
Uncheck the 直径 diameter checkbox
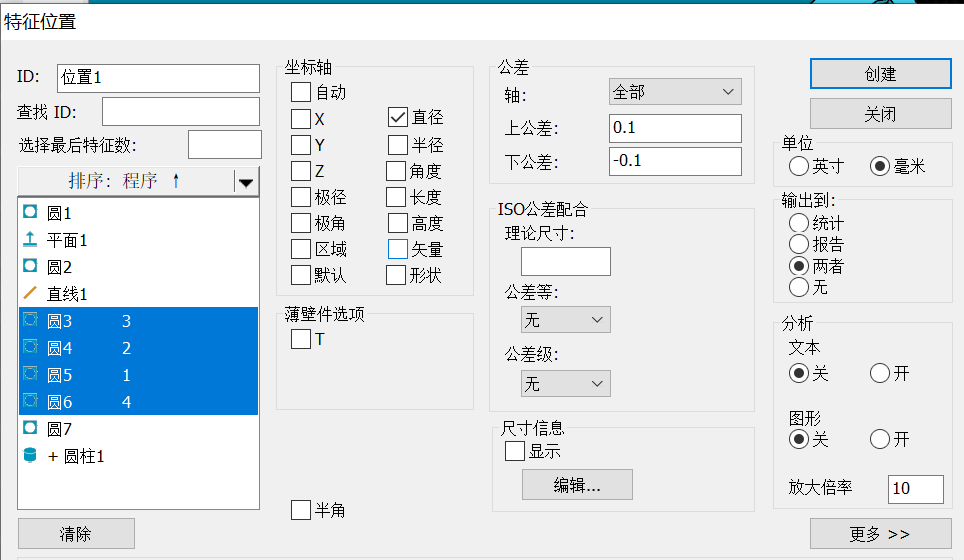[x=397, y=118]
